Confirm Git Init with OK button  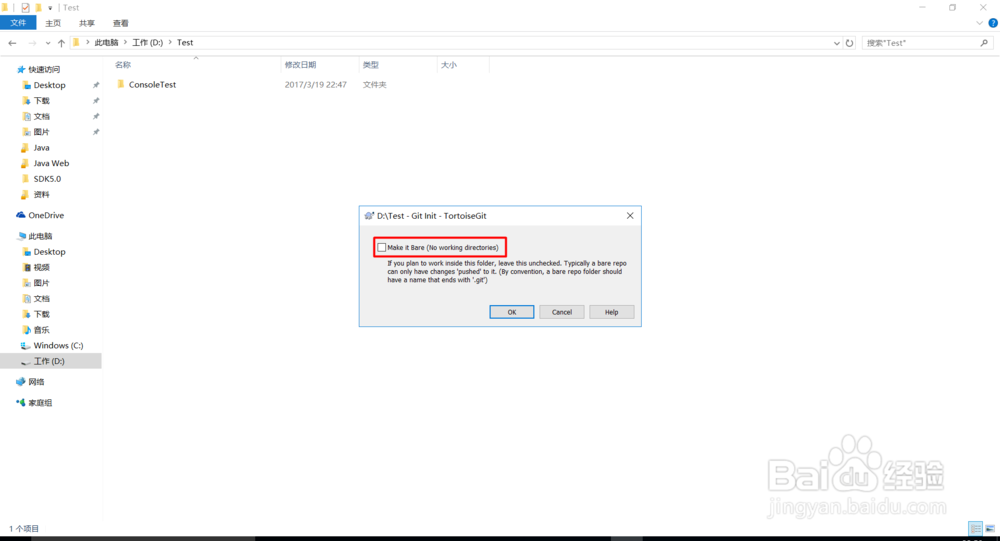pos(511,312)
